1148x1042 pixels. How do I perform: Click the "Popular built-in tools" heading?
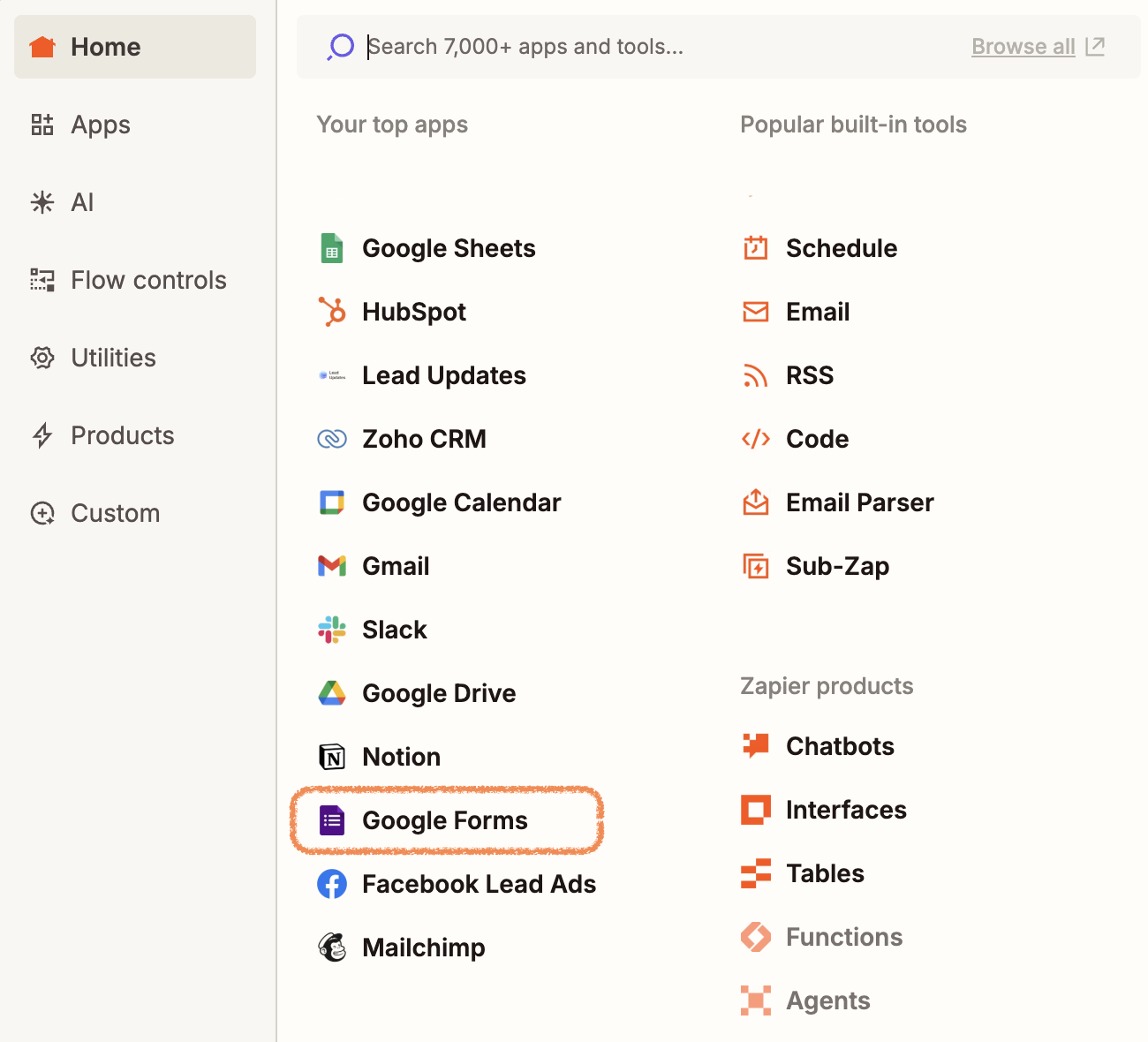853,125
